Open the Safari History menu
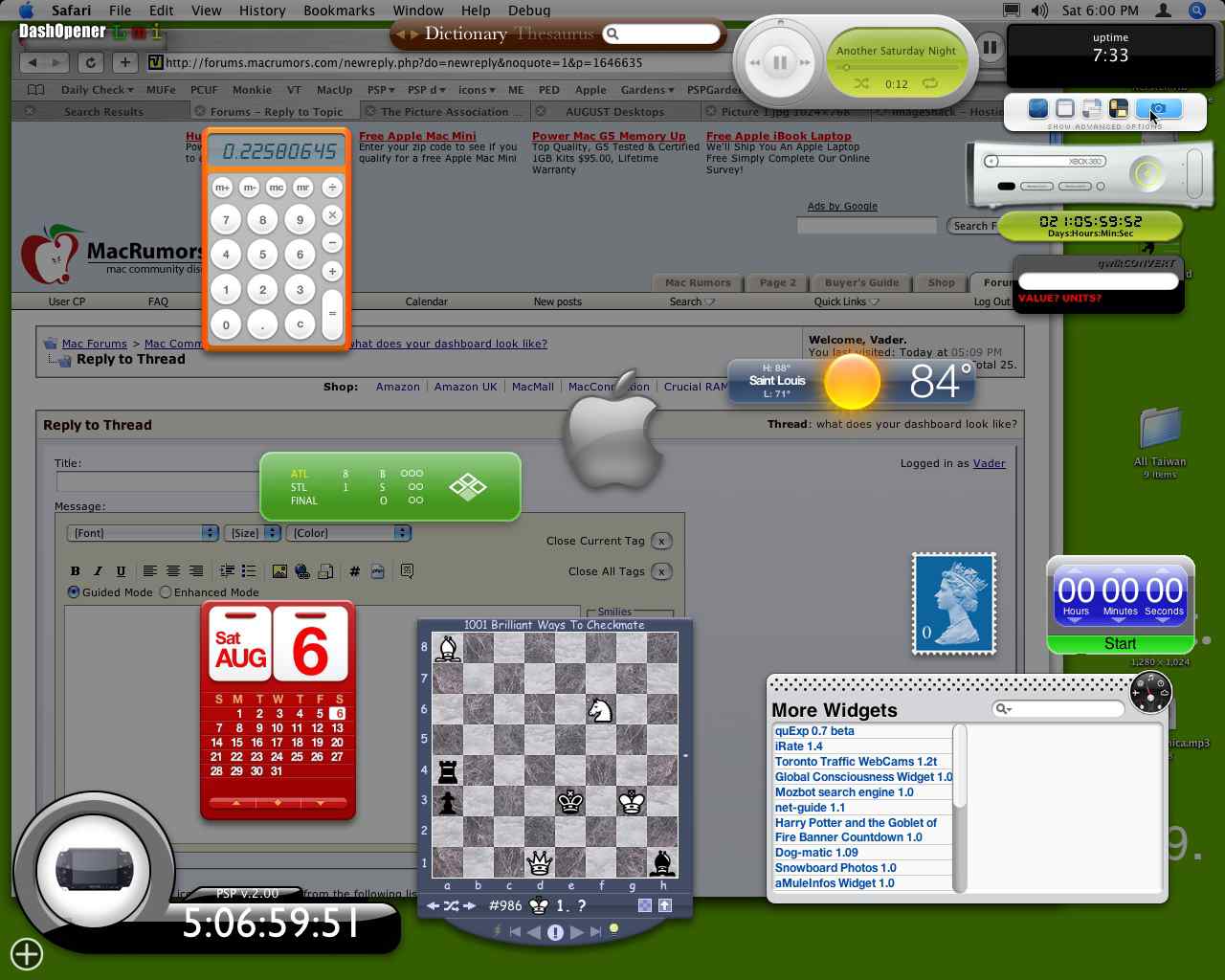1225x980 pixels. tap(262, 11)
